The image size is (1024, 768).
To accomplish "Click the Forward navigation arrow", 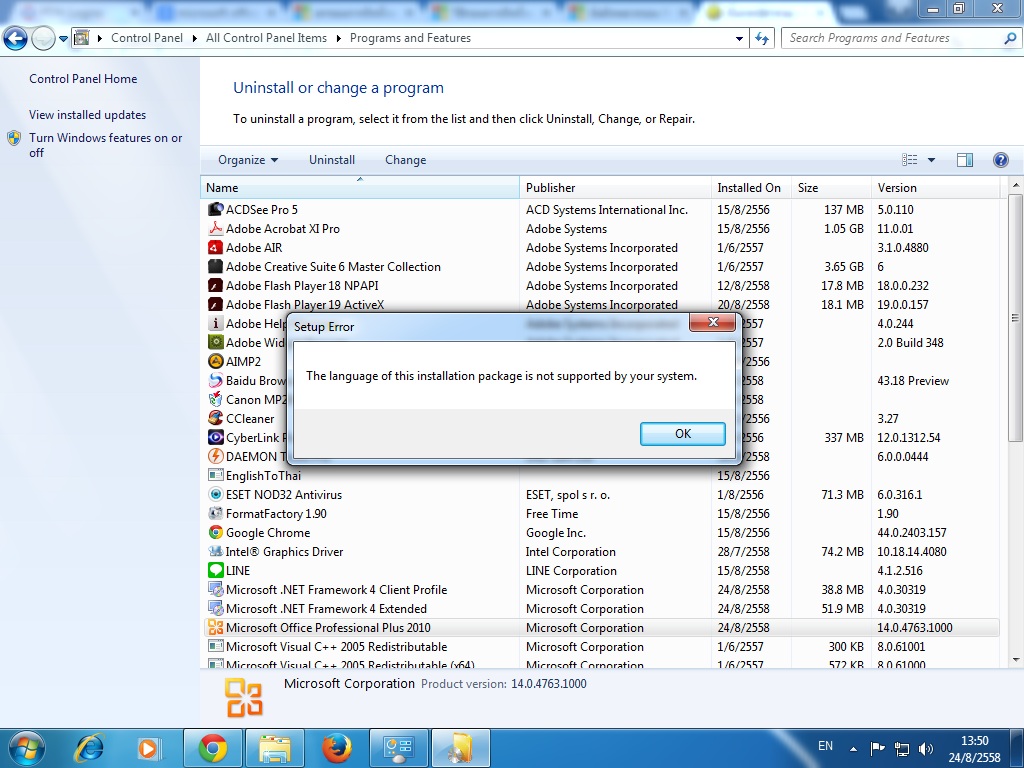I will (43, 39).
